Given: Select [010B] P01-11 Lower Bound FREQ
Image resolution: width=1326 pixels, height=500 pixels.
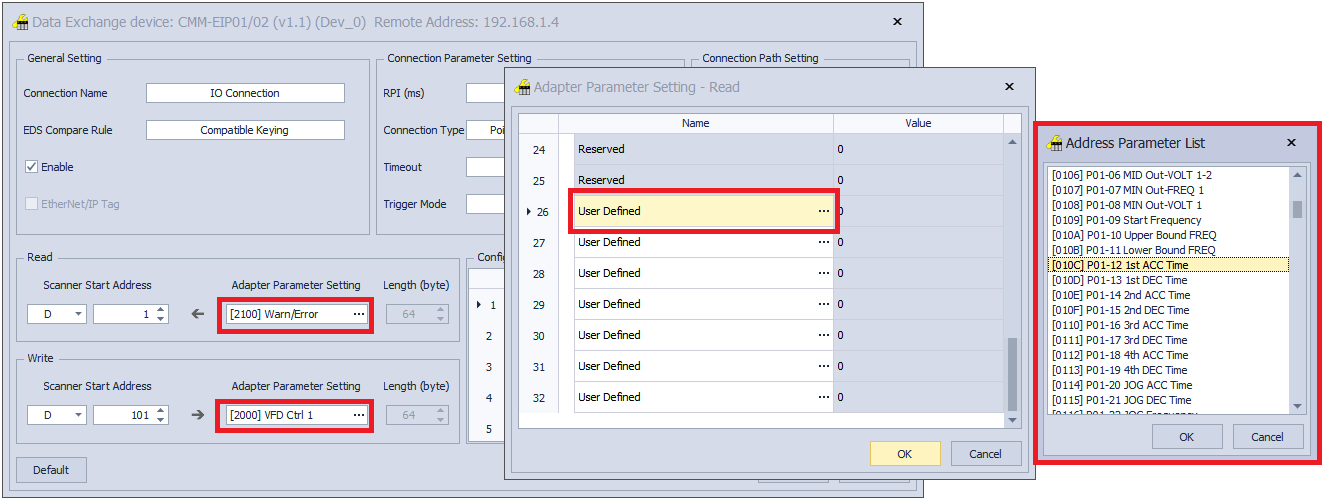Looking at the screenshot, I should (1168, 250).
